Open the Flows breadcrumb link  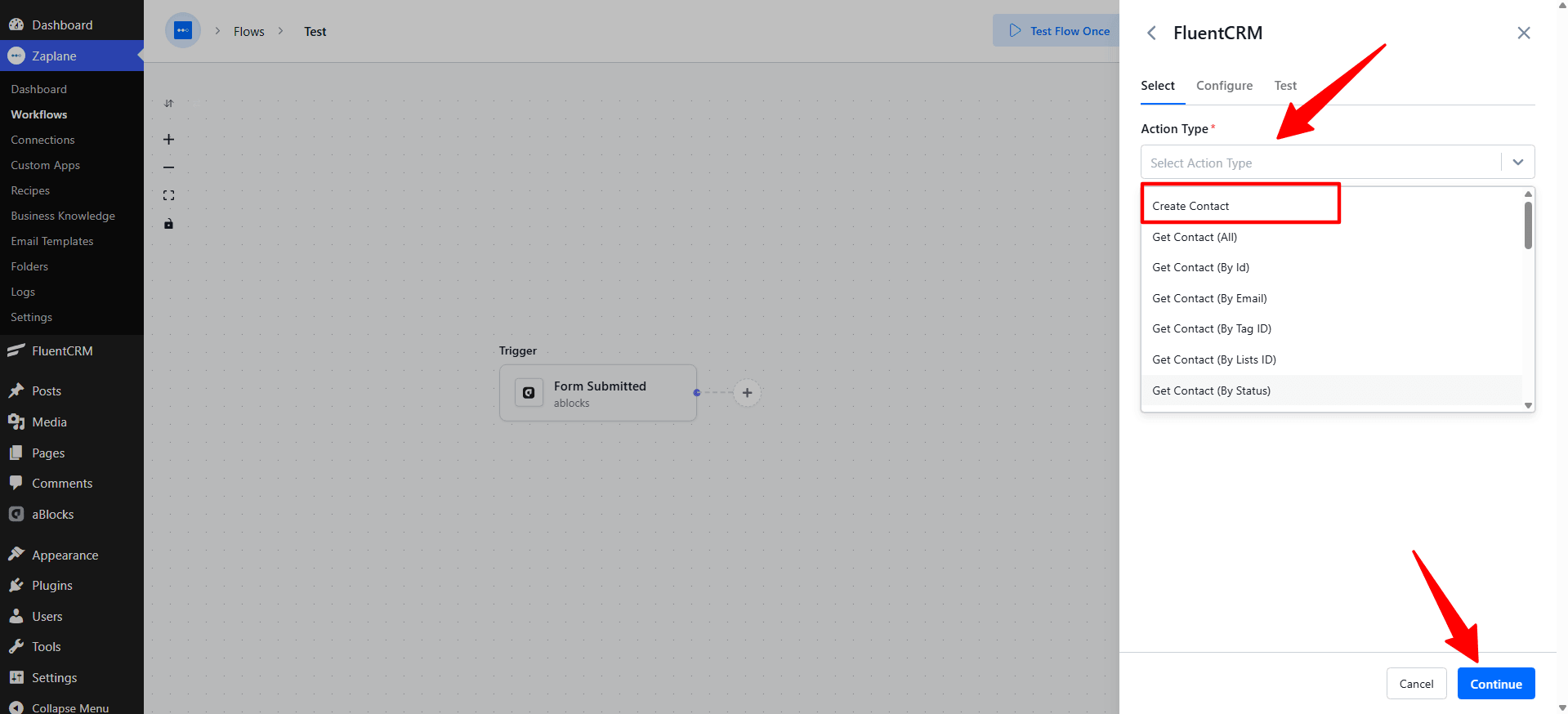pos(249,31)
